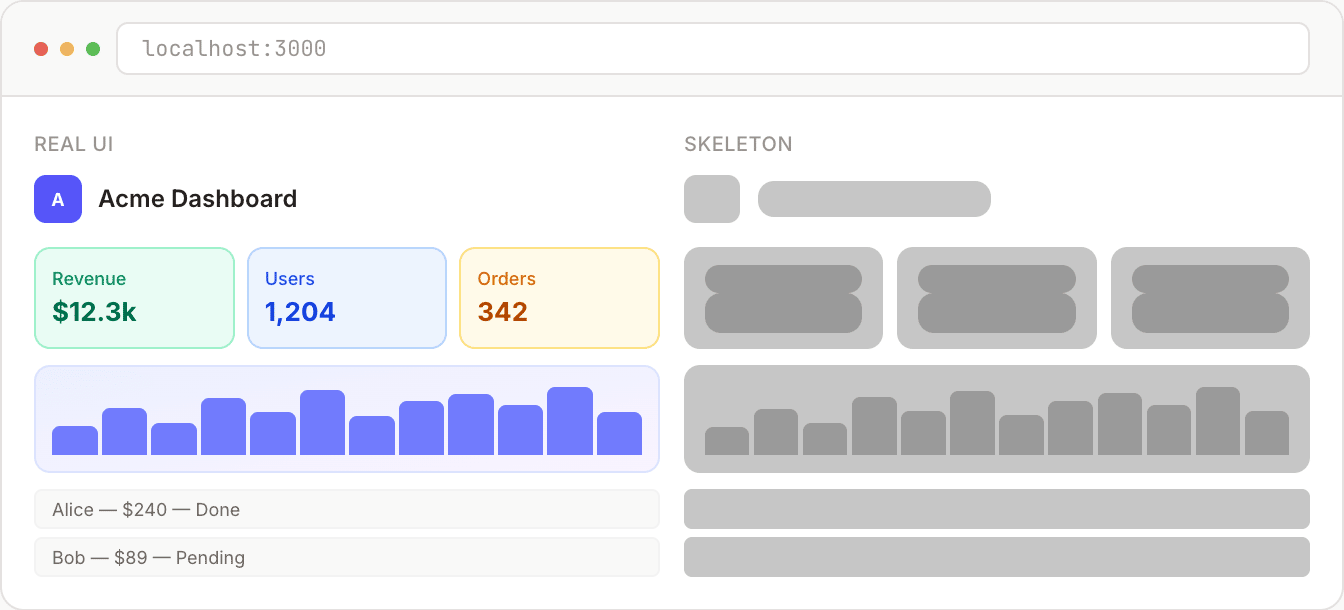This screenshot has height=610, width=1344.
Task: Click the red window close dot
Action: pos(41,49)
